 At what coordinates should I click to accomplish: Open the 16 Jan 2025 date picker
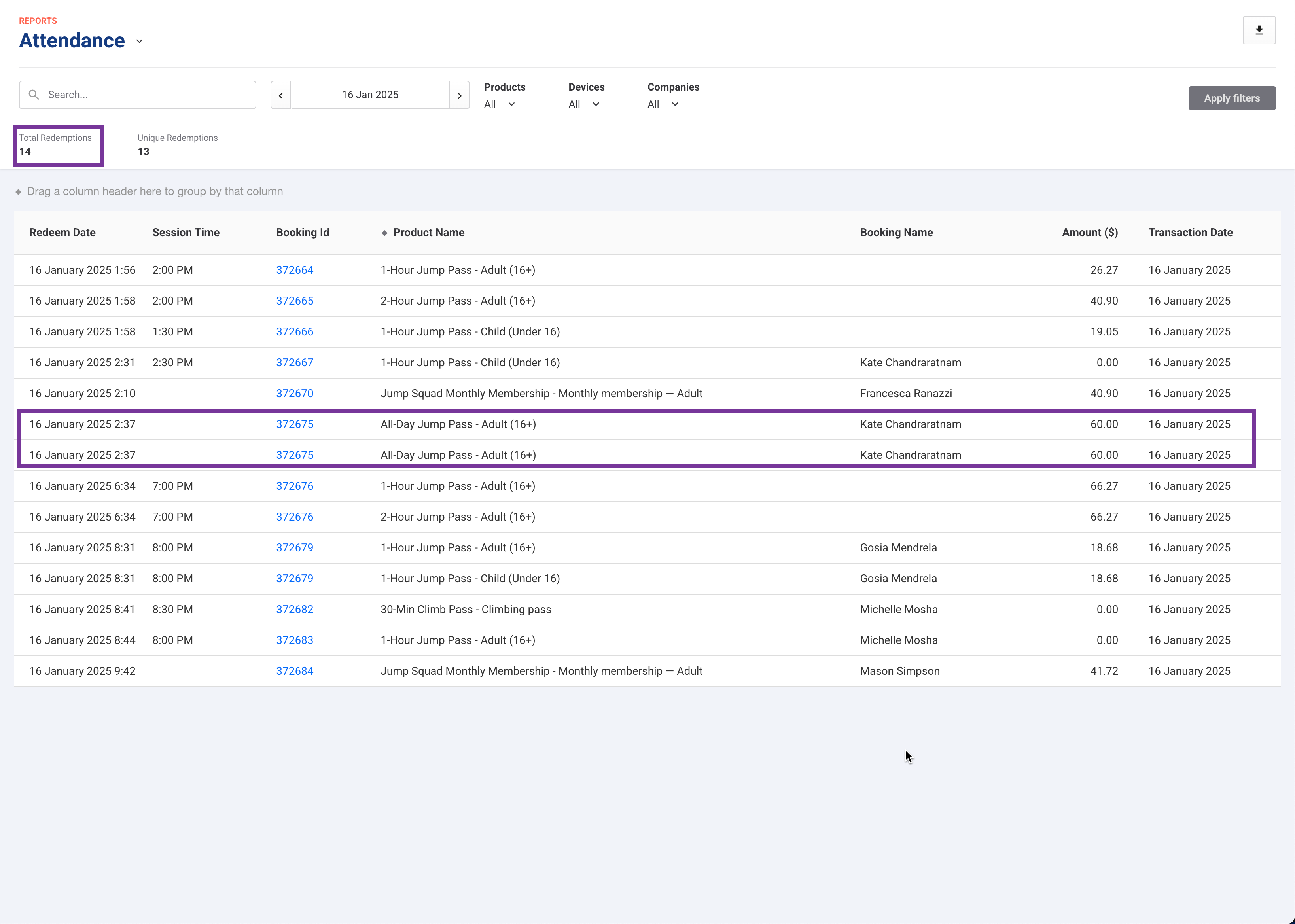point(370,95)
